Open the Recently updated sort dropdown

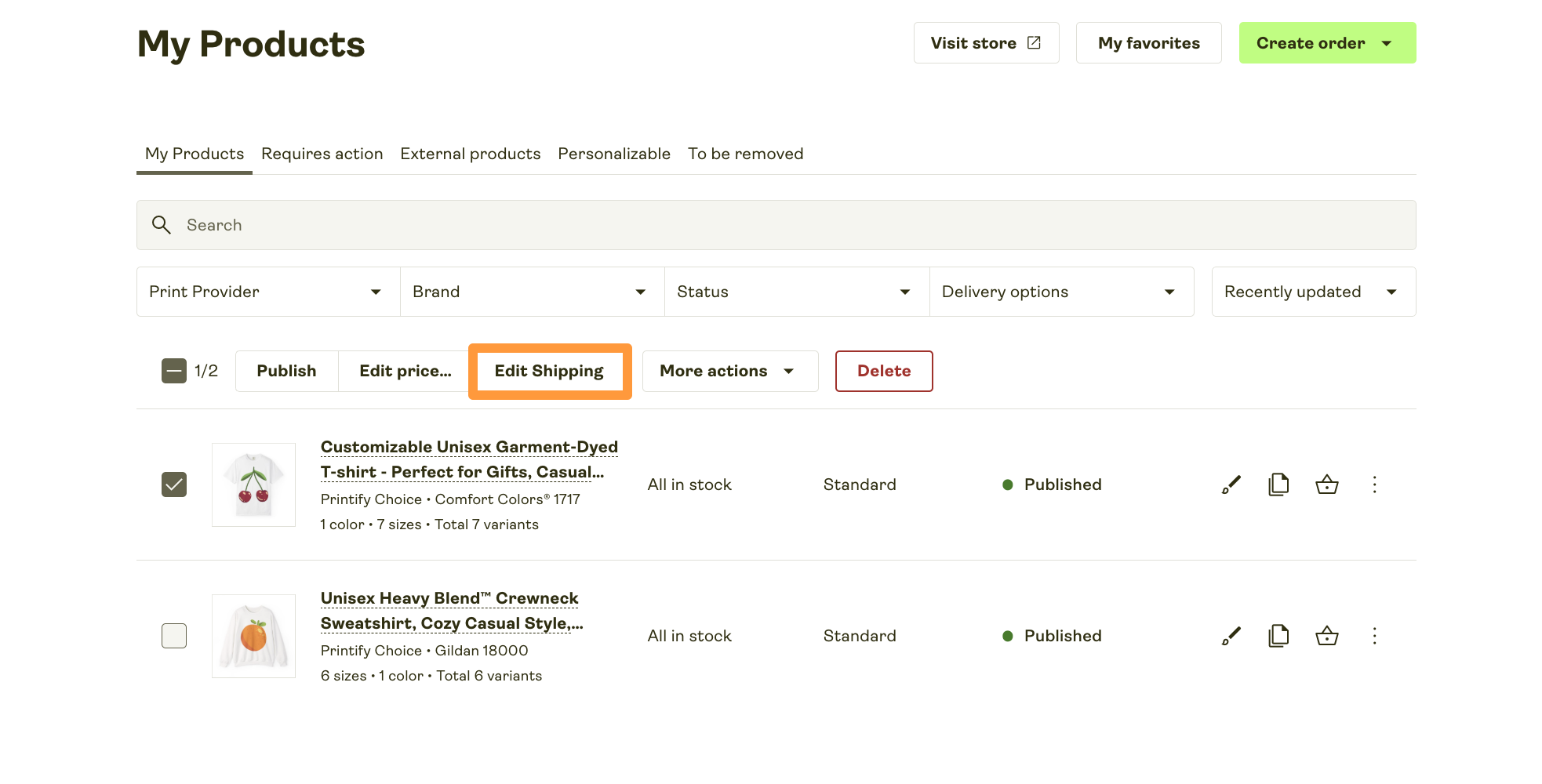1313,292
